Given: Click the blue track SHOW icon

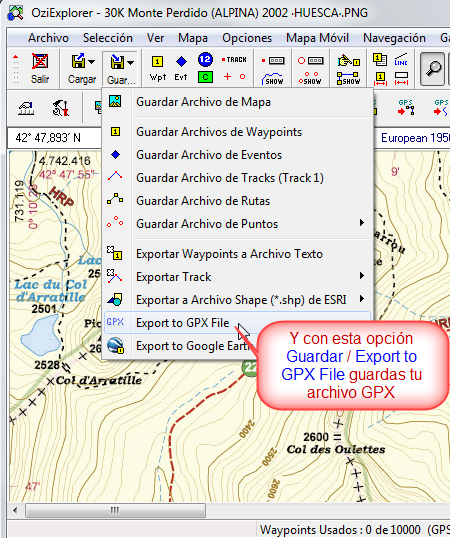Looking at the screenshot, I should [273, 79].
